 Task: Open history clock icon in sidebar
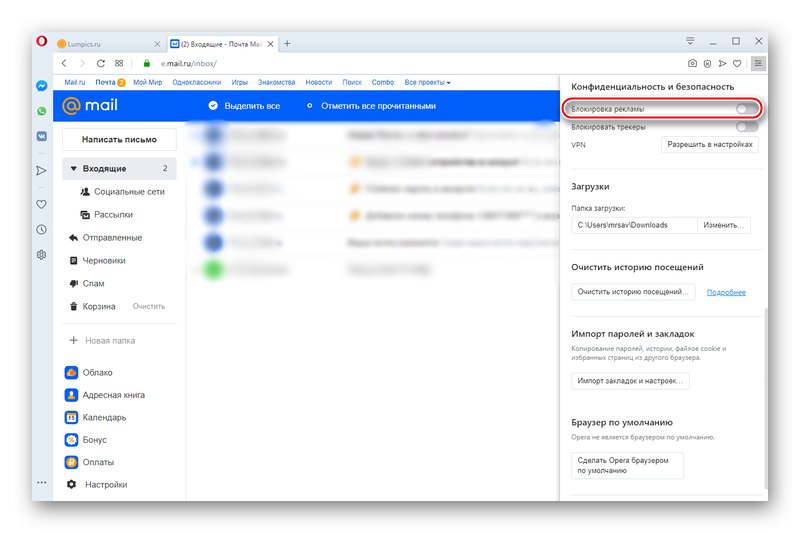(x=42, y=230)
